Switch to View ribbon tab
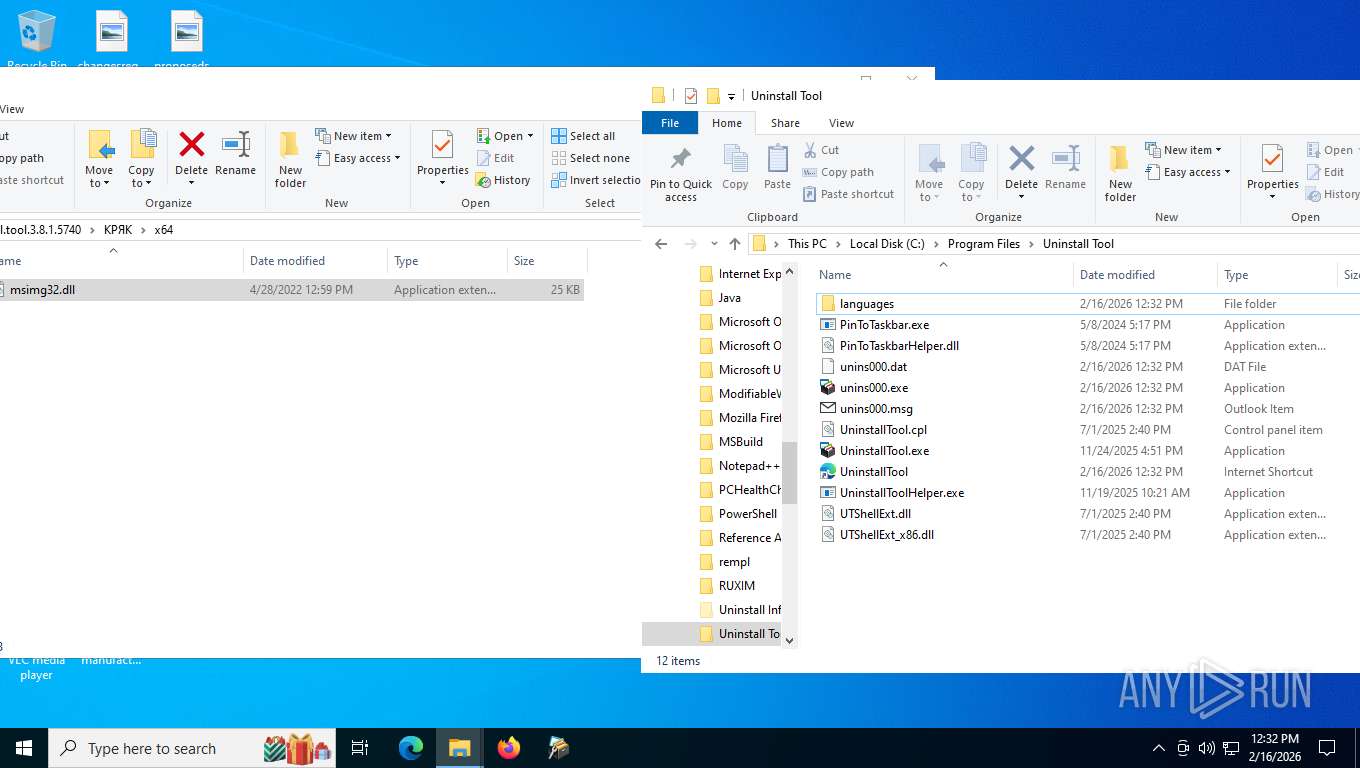This screenshot has width=1360, height=768. tap(841, 123)
